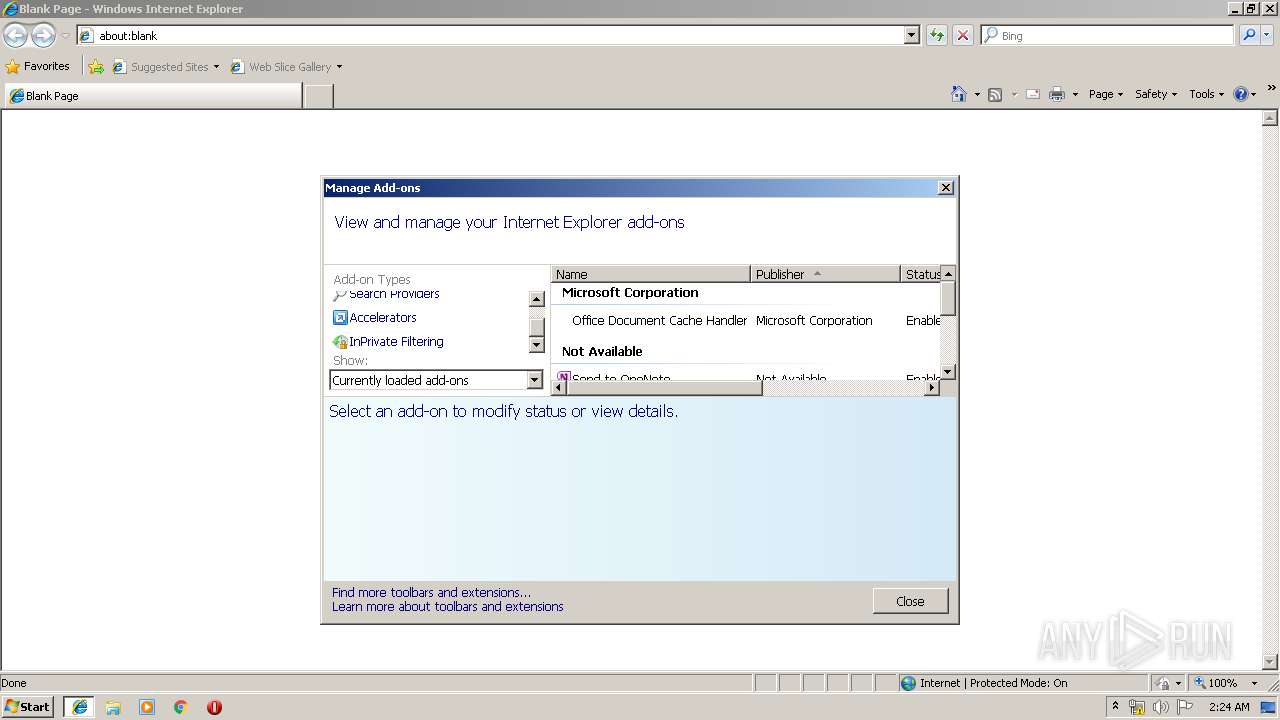This screenshot has height=720, width=1280.
Task: Click Internet Explorer taskbar icon
Action: pyautogui.click(x=80, y=707)
